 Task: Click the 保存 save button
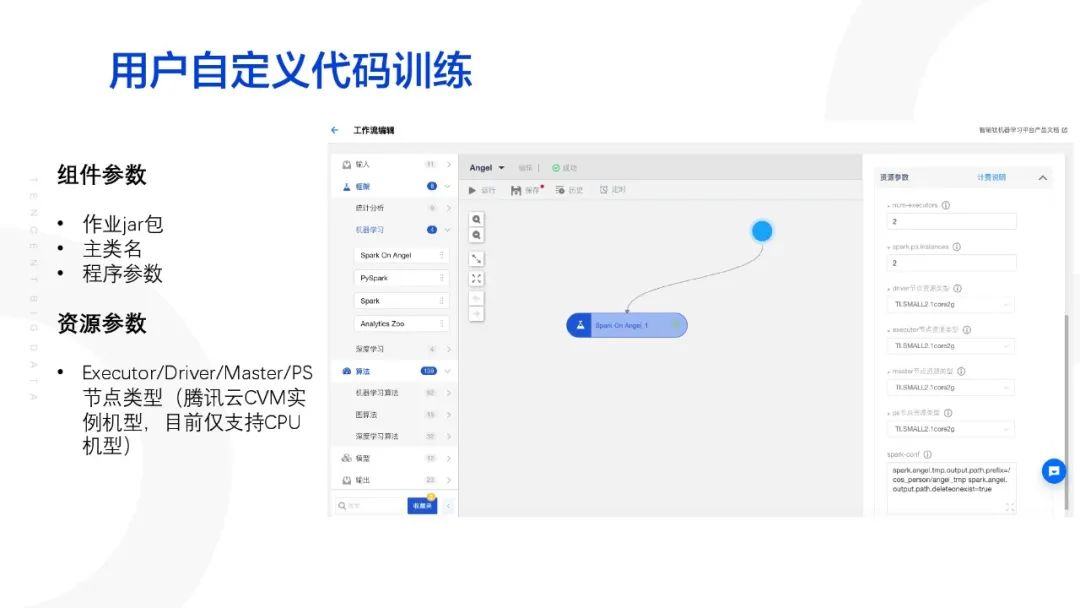pyautogui.click(x=526, y=190)
